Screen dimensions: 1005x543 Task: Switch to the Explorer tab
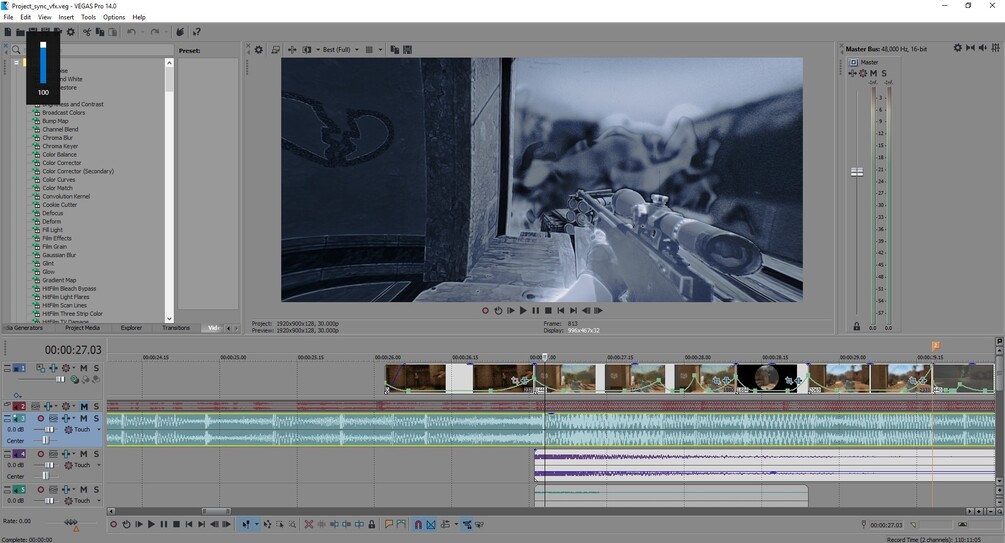(131, 328)
